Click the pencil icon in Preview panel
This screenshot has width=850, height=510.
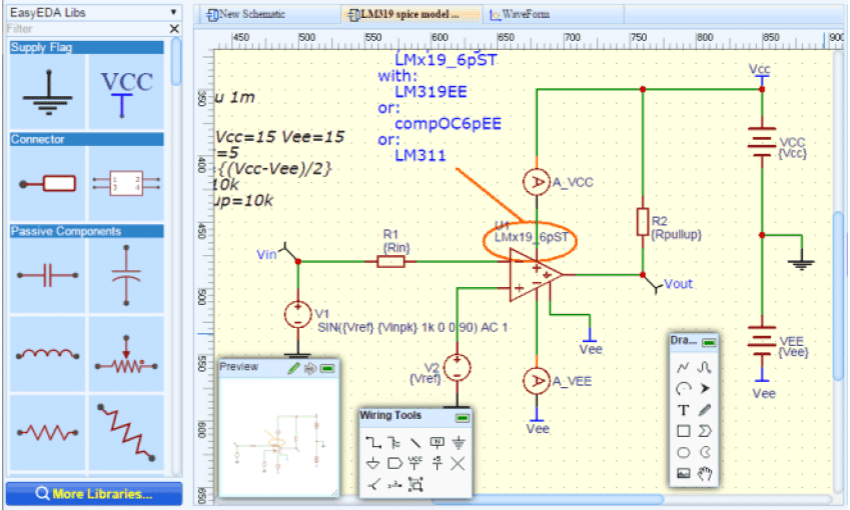point(293,367)
